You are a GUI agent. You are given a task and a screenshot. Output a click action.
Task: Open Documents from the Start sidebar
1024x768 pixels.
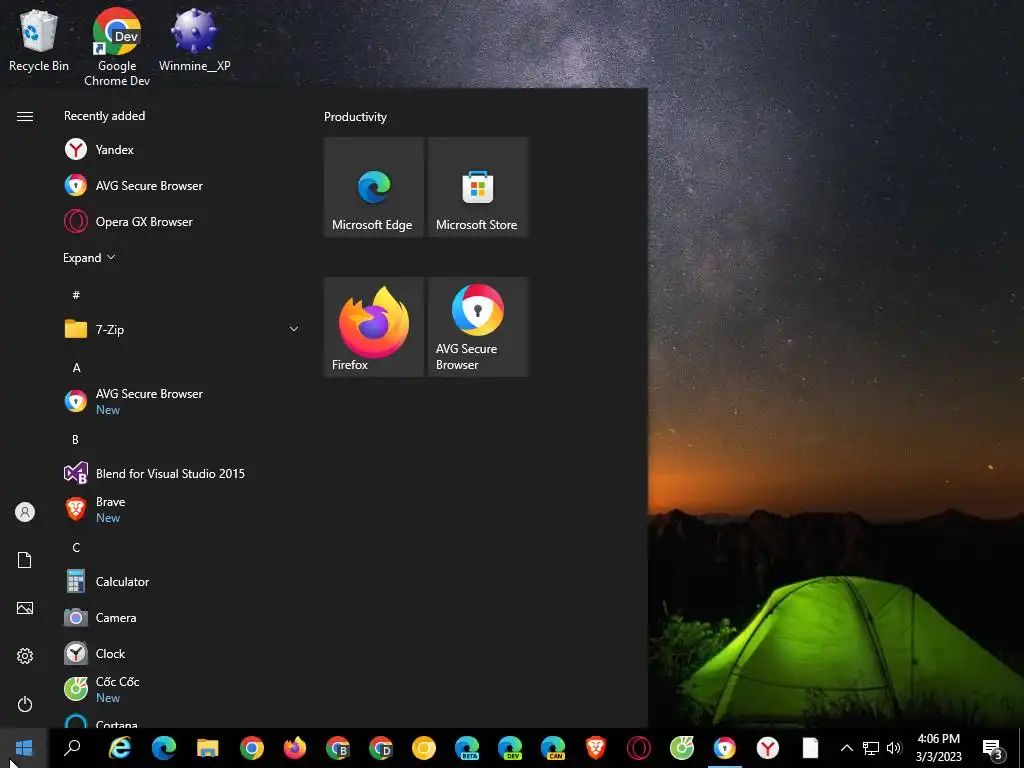[25, 560]
